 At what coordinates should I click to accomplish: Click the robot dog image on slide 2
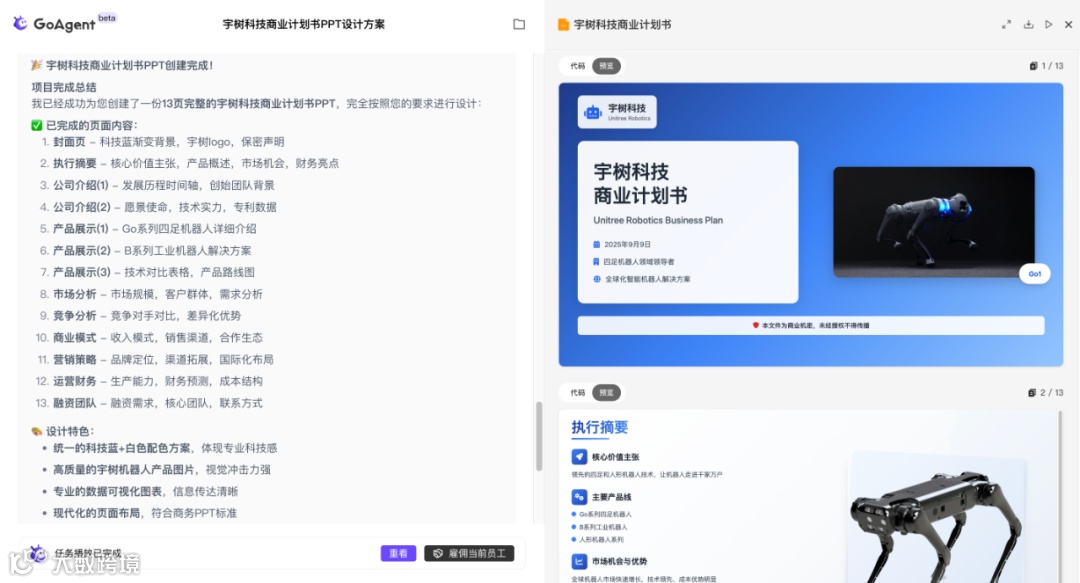point(937,518)
